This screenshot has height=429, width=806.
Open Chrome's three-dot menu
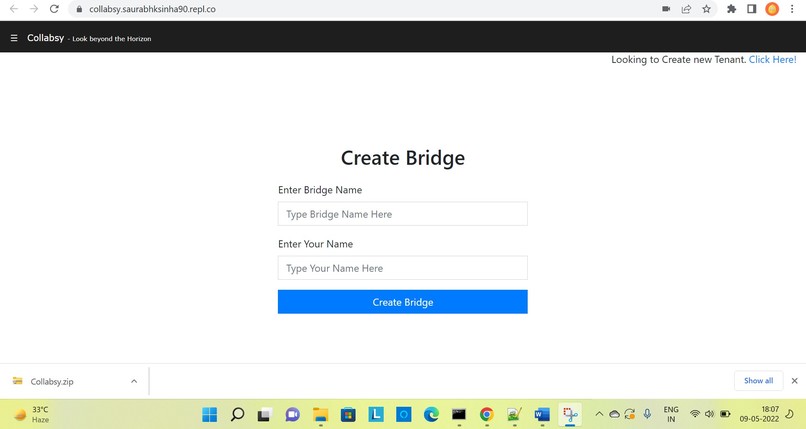click(792, 9)
